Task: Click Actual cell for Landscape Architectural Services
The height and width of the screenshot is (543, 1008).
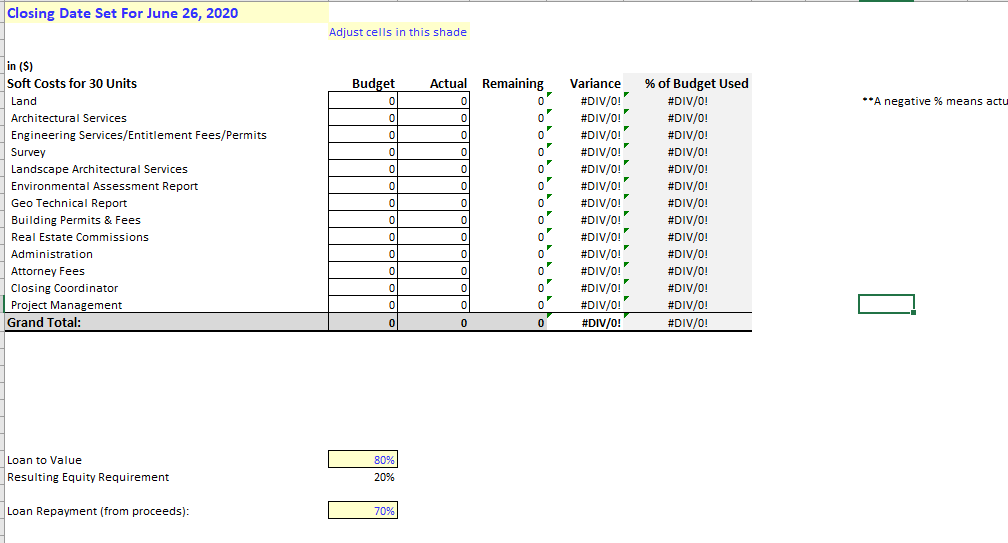Action: (433, 169)
